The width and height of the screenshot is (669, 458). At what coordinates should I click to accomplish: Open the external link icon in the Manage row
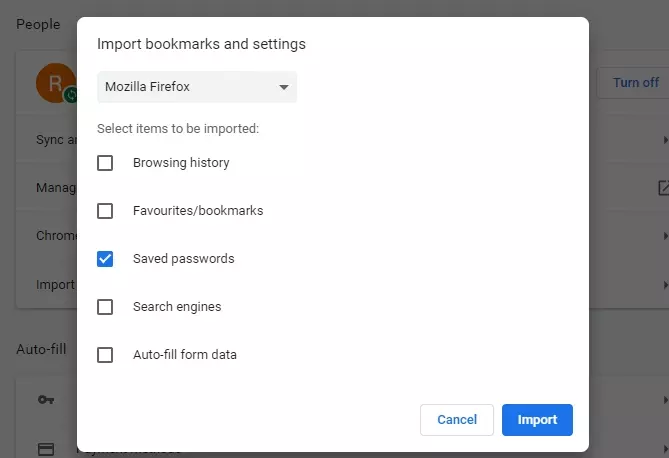[662, 187]
